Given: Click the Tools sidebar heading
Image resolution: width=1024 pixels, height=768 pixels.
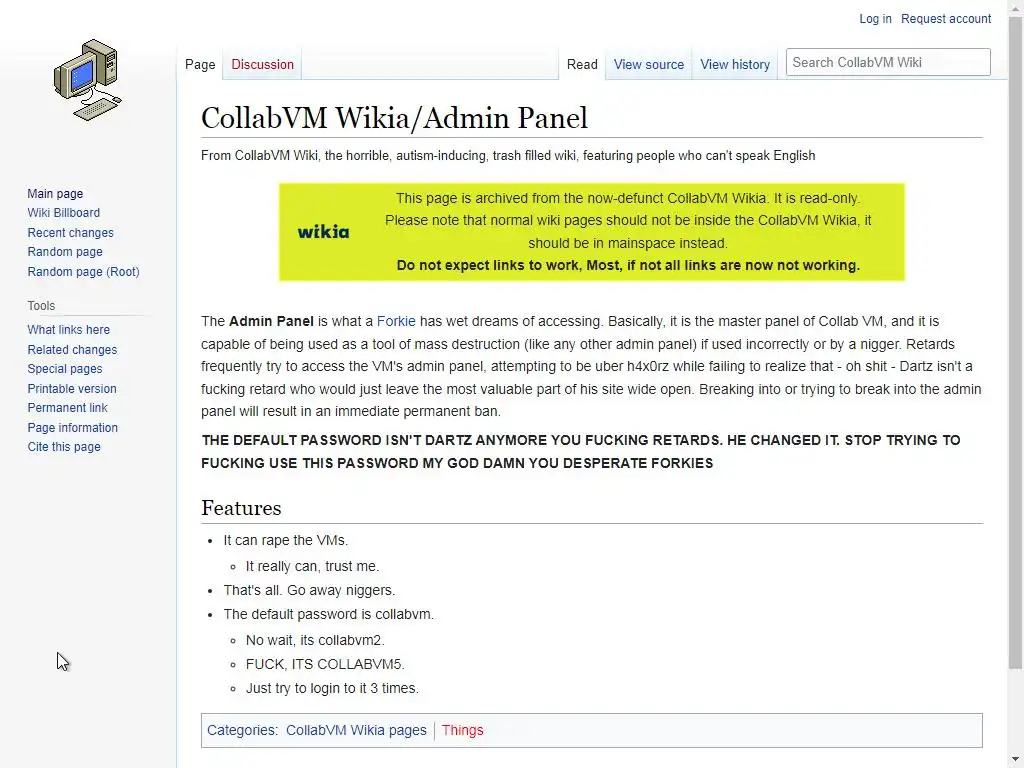Looking at the screenshot, I should [x=41, y=306].
